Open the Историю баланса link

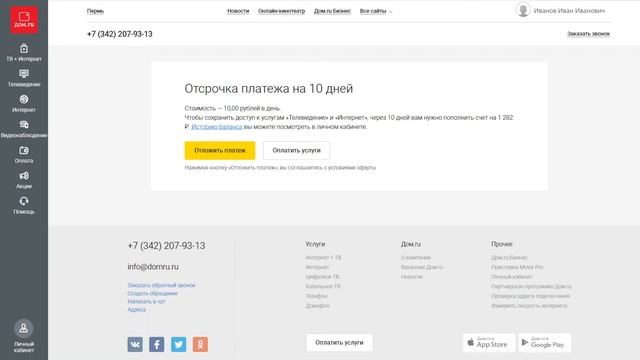(217, 127)
